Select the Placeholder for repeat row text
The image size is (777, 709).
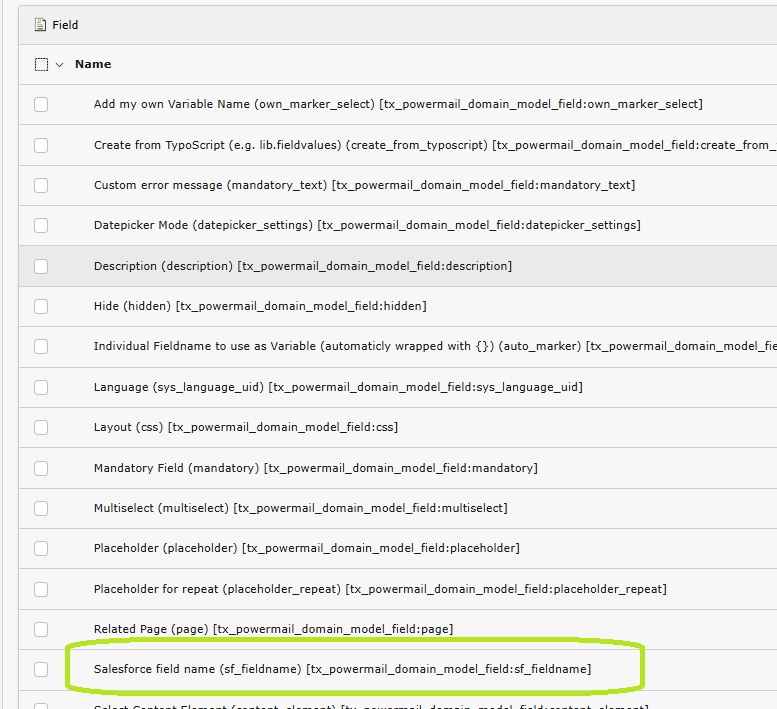pyautogui.click(x=379, y=589)
